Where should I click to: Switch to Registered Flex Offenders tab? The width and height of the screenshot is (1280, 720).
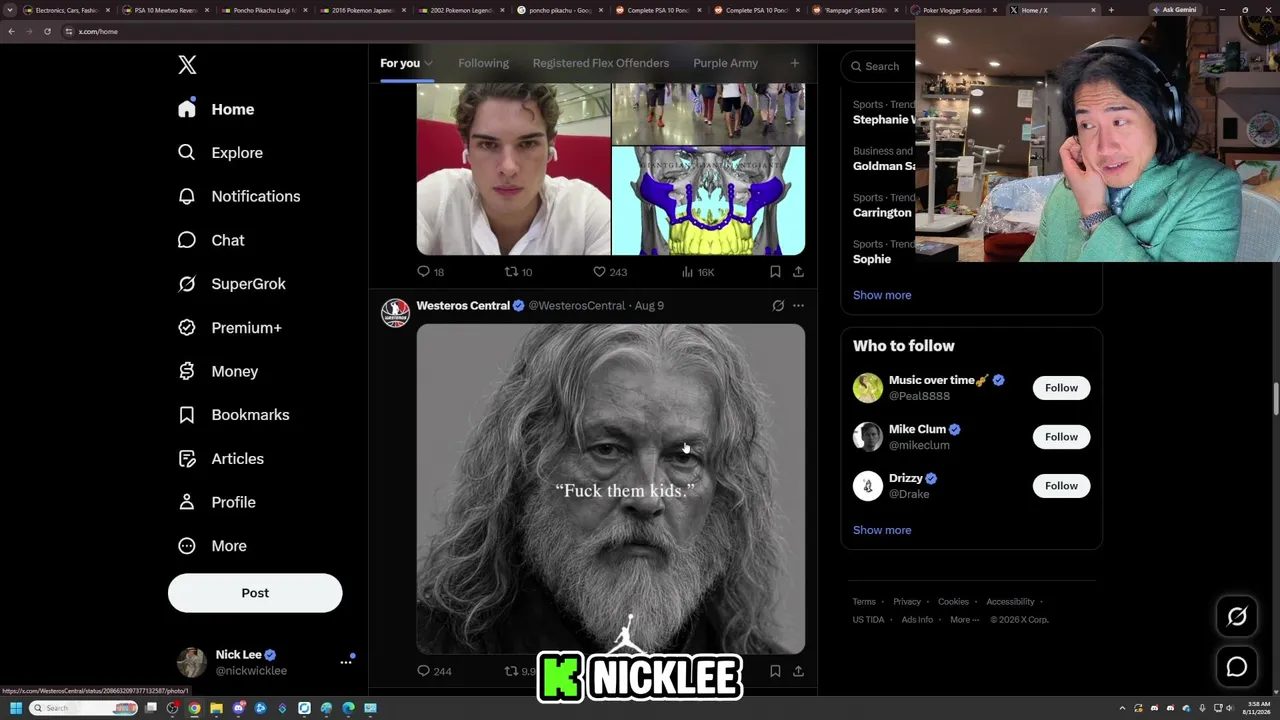tap(601, 63)
